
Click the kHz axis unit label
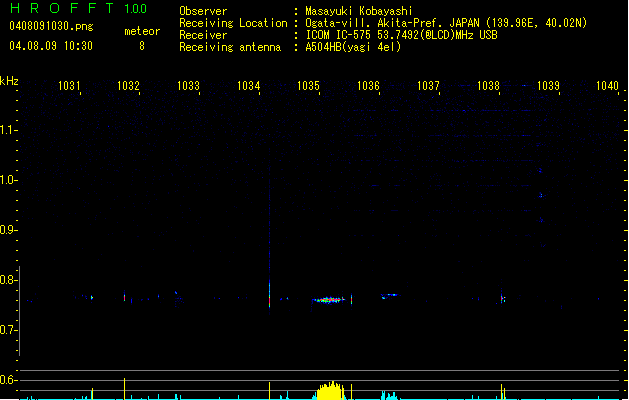[9, 81]
